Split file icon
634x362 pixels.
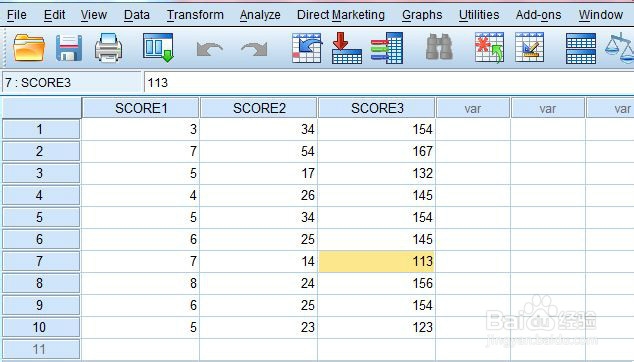pos(581,48)
